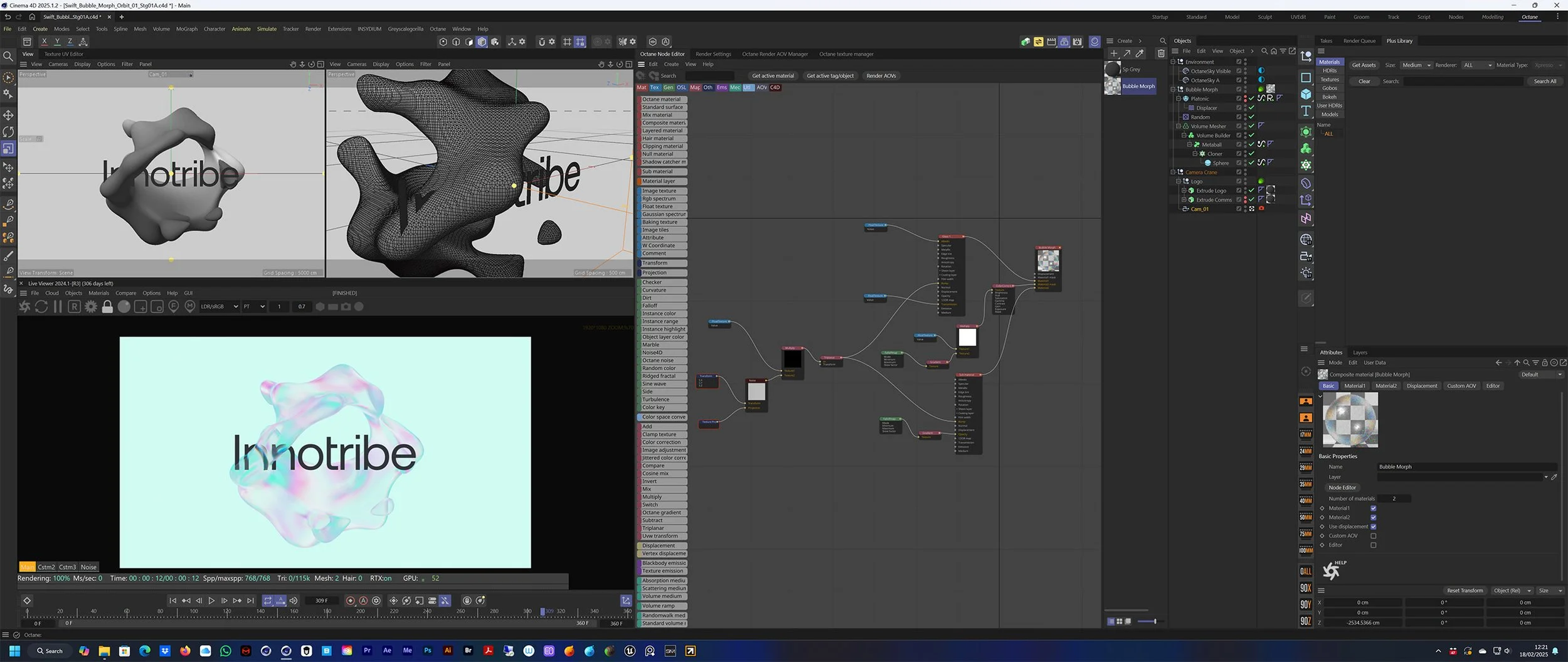Switch to the Octane texture manager tab
This screenshot has width=1568, height=662.
tap(846, 54)
